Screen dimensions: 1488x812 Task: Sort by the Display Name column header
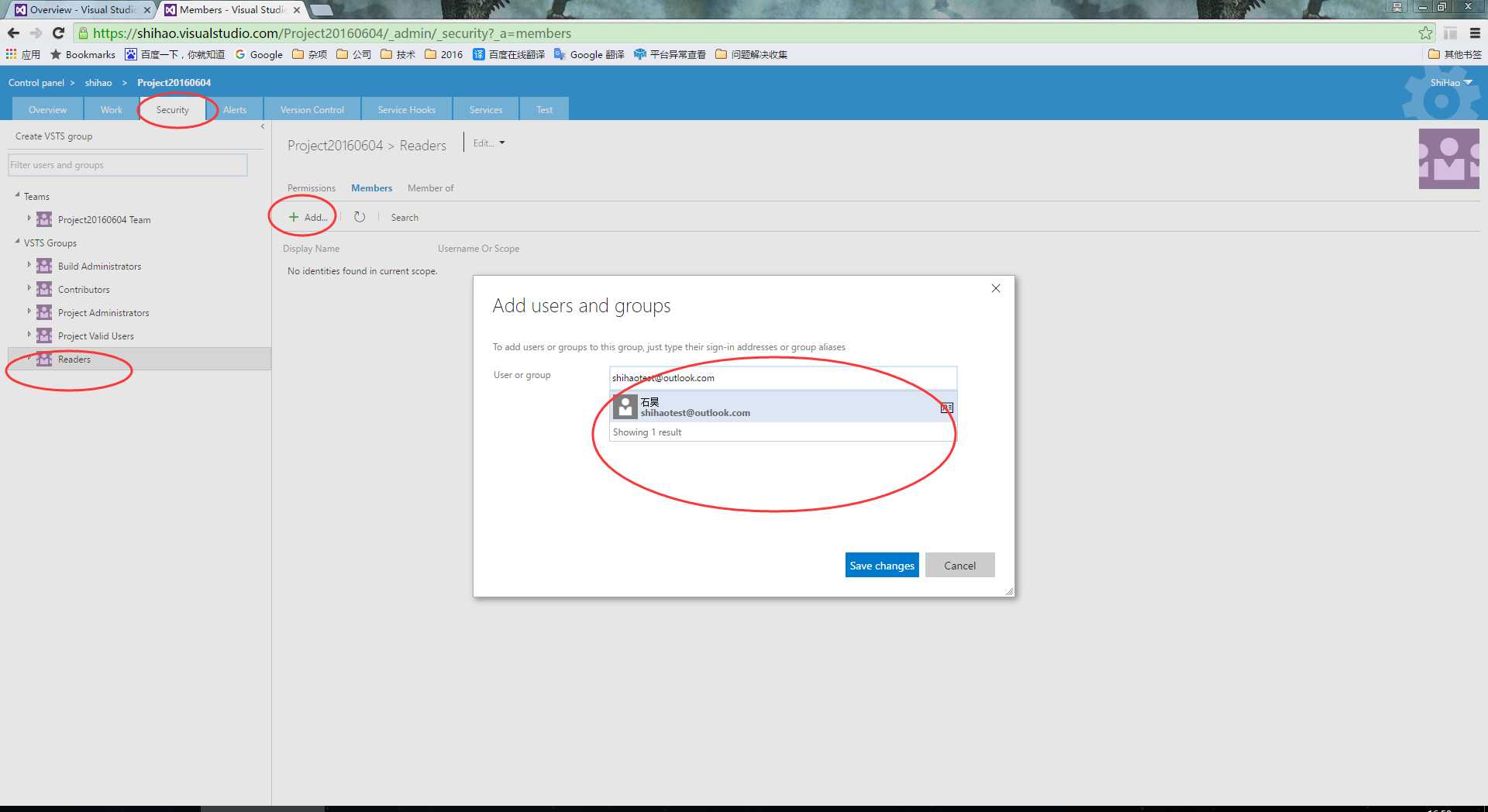tap(311, 249)
